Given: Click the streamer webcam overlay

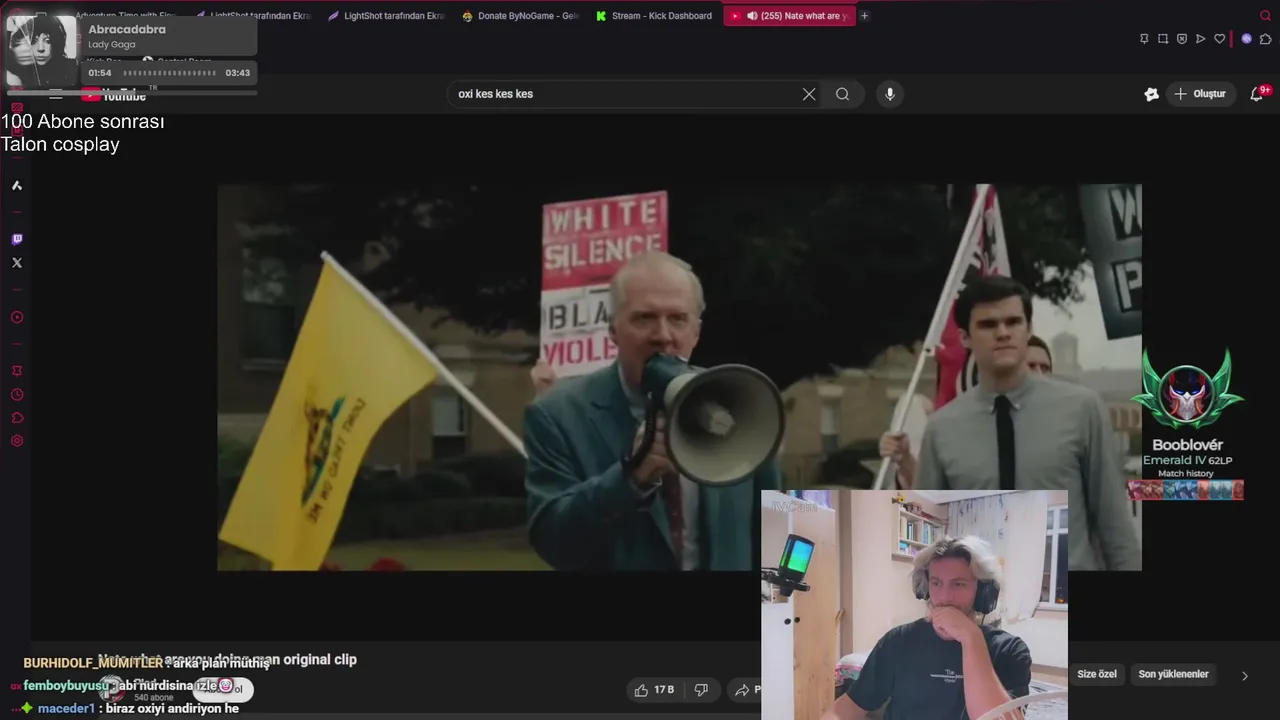Looking at the screenshot, I should click(x=914, y=604).
